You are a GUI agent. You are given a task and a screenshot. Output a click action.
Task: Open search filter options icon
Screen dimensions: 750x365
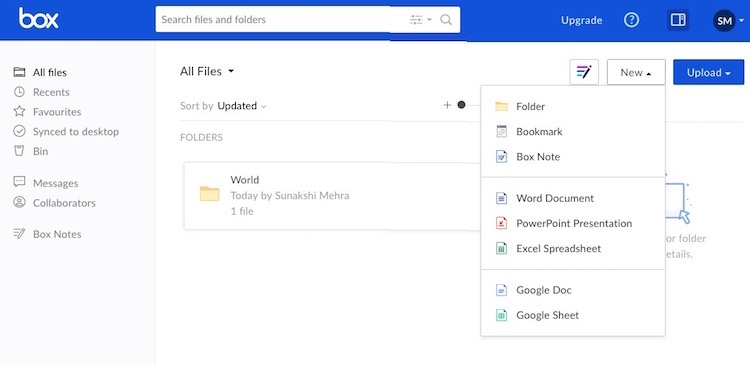pos(420,20)
